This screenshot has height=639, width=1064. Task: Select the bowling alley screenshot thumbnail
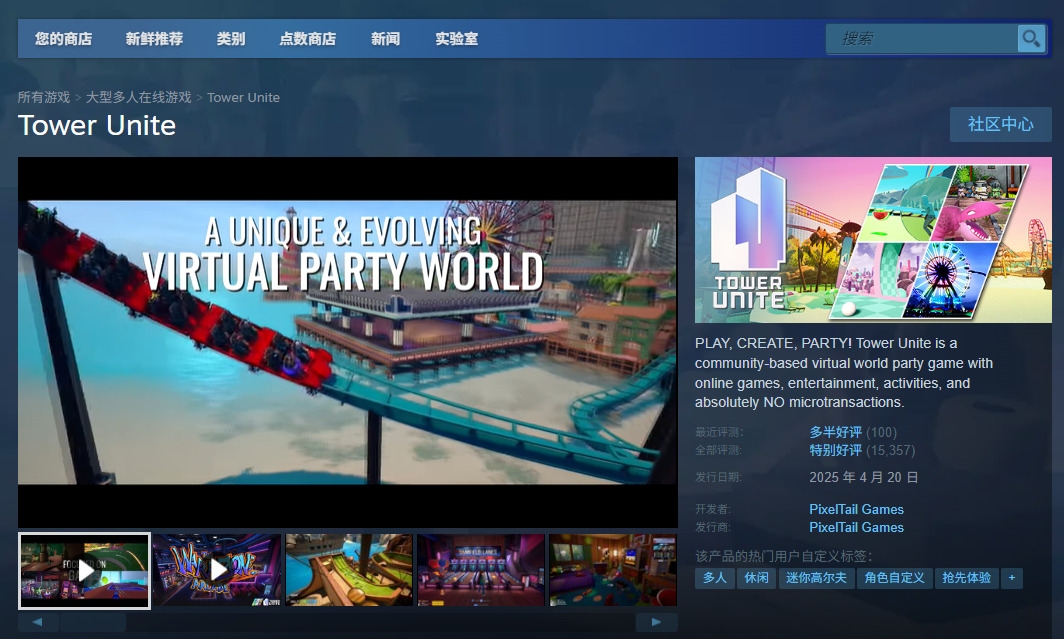click(x=480, y=569)
